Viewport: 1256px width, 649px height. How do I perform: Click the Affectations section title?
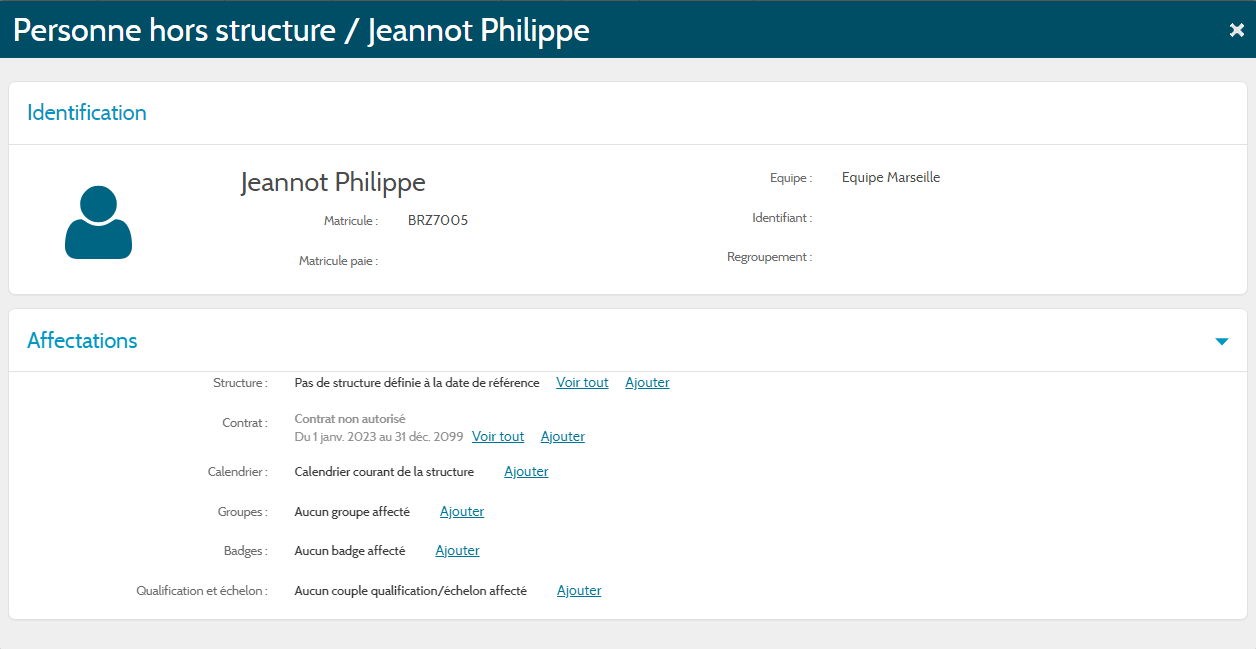(x=82, y=341)
